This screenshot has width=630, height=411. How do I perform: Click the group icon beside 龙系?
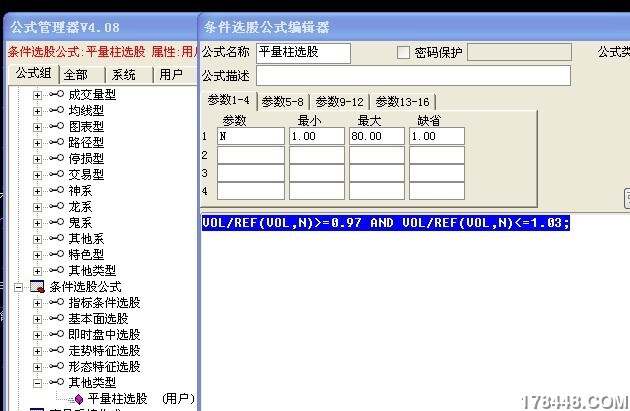56,206
